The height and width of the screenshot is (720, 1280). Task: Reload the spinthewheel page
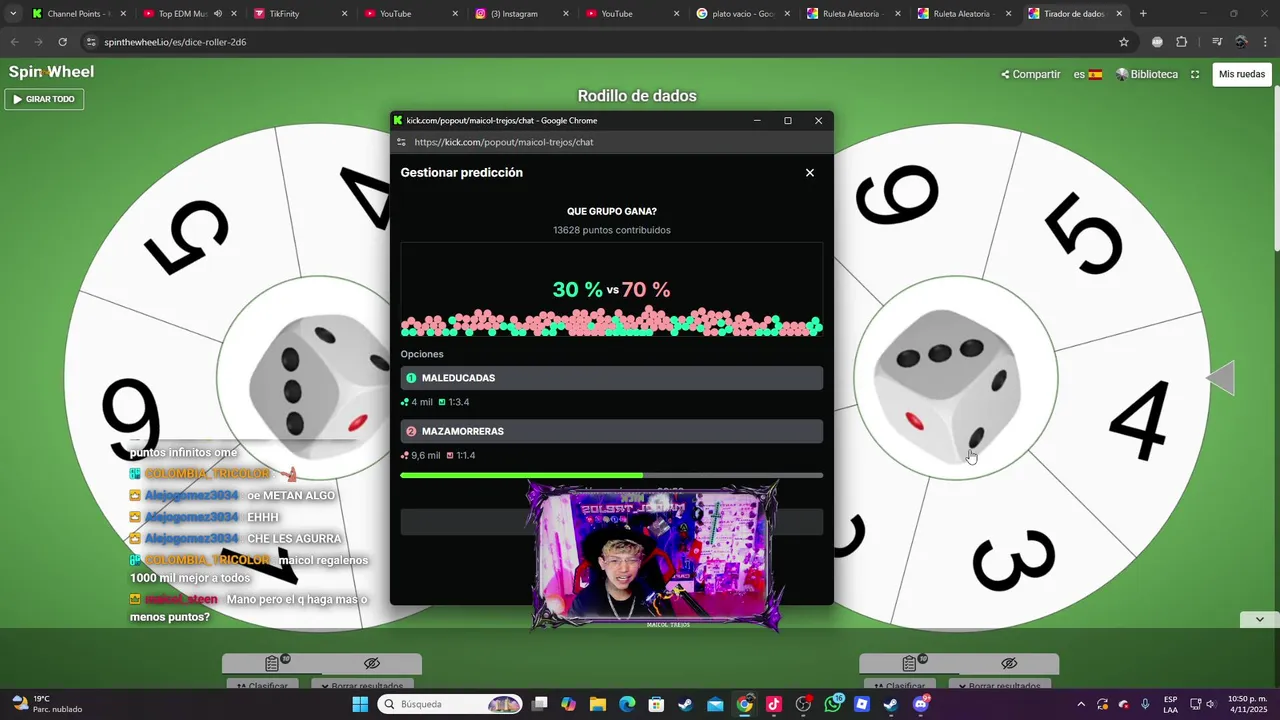(62, 42)
